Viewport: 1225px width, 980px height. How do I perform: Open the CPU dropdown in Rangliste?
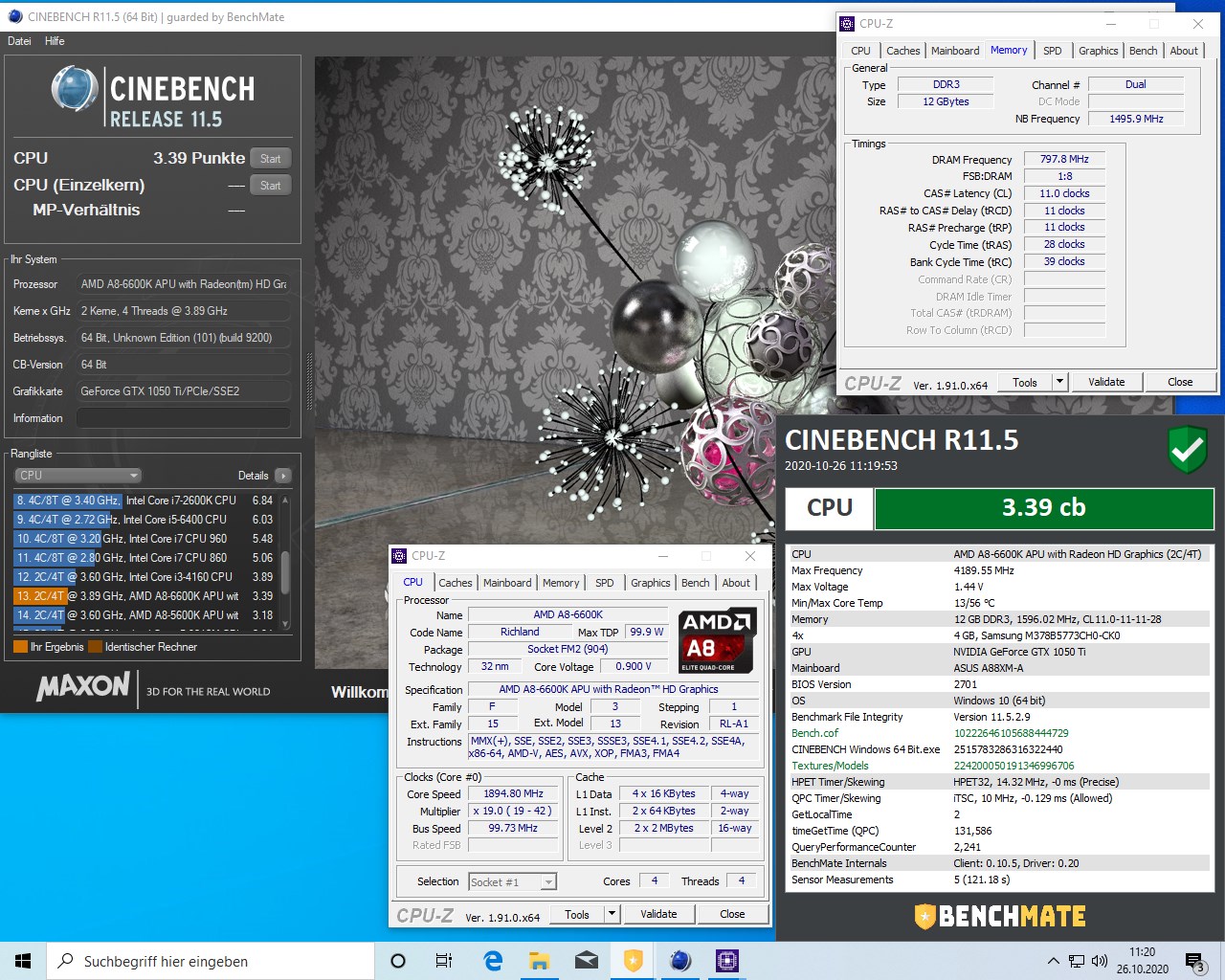click(78, 476)
